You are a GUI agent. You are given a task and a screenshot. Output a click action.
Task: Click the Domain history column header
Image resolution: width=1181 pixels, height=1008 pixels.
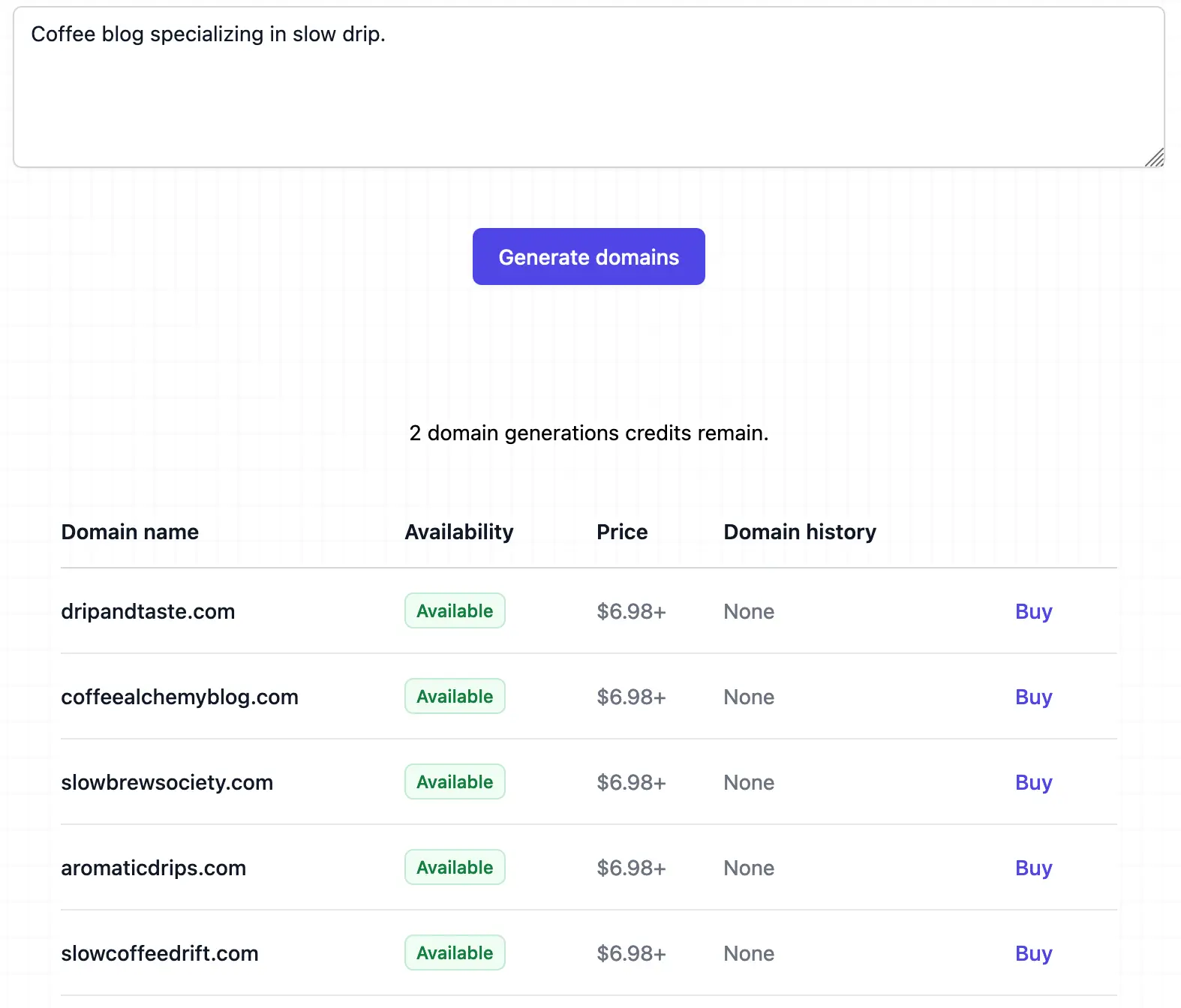coord(799,532)
